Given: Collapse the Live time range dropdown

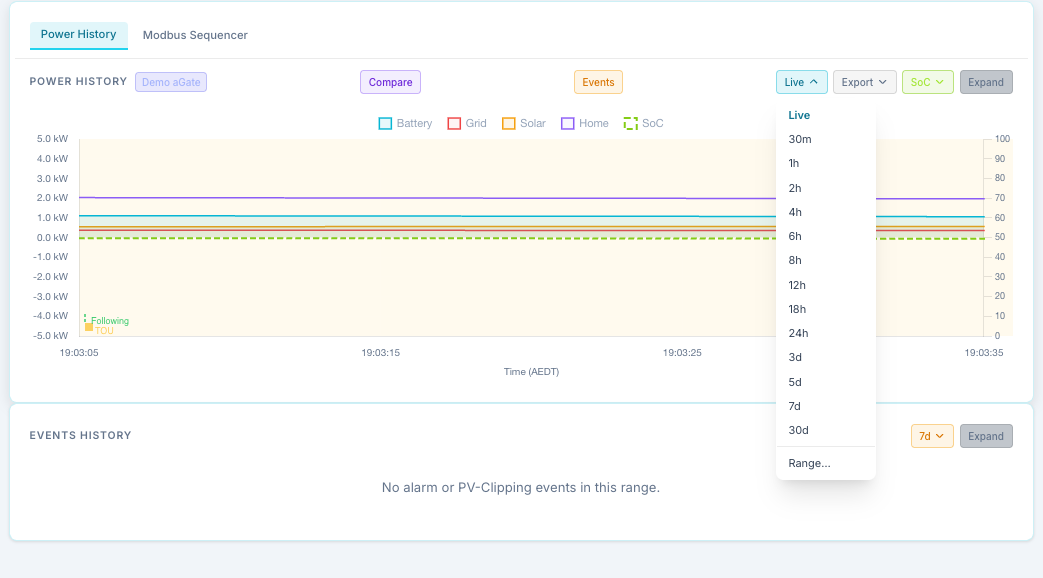Looking at the screenshot, I should (802, 82).
